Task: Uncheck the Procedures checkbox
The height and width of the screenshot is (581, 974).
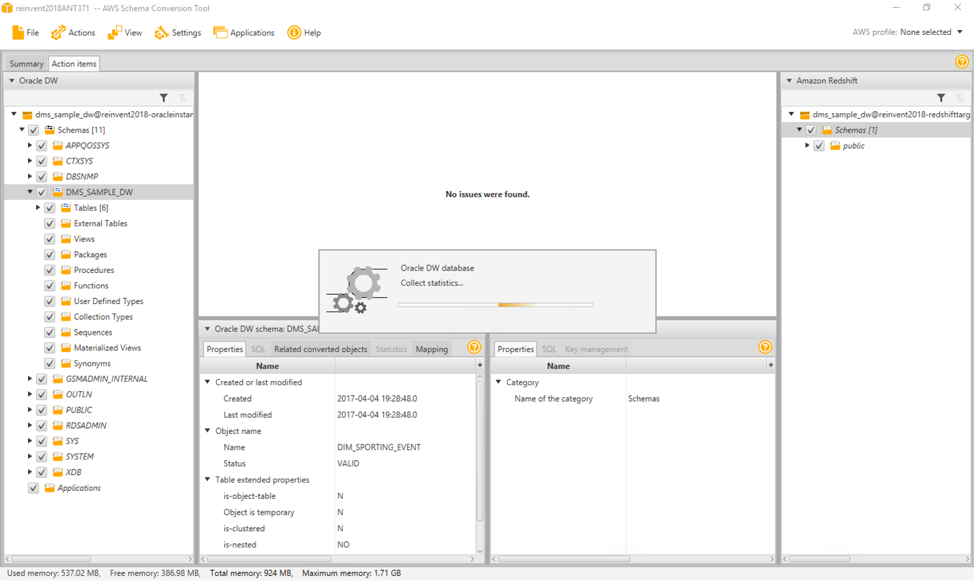Action: (x=50, y=270)
